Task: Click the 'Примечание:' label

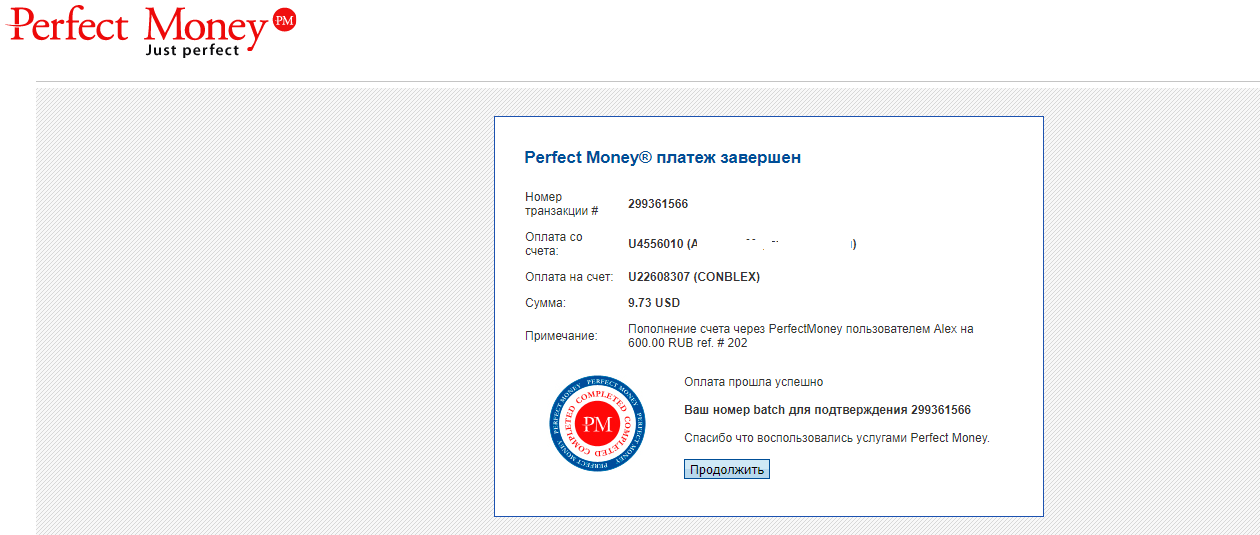Action: click(x=561, y=336)
